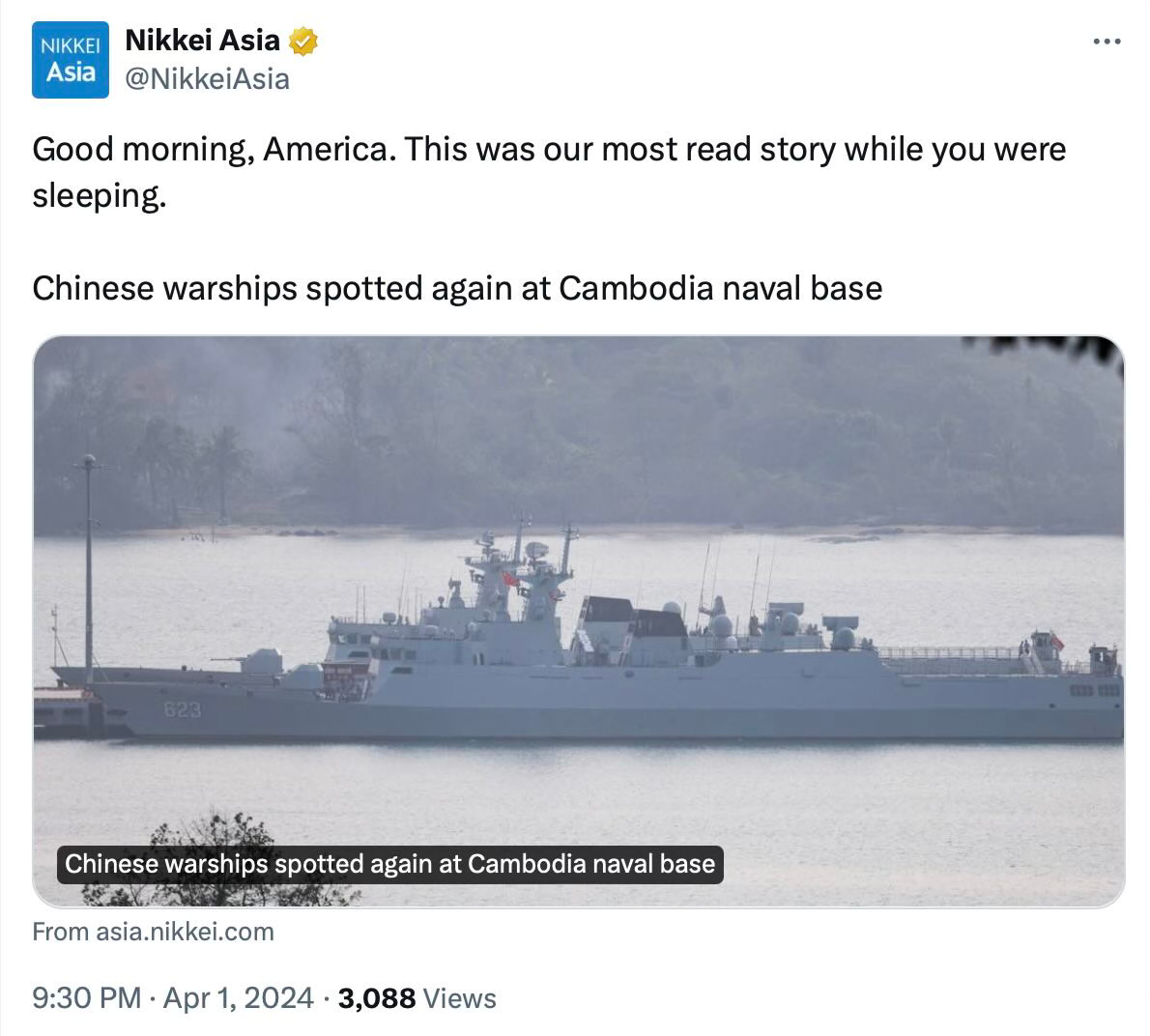Click the gold verified badge

click(x=302, y=41)
